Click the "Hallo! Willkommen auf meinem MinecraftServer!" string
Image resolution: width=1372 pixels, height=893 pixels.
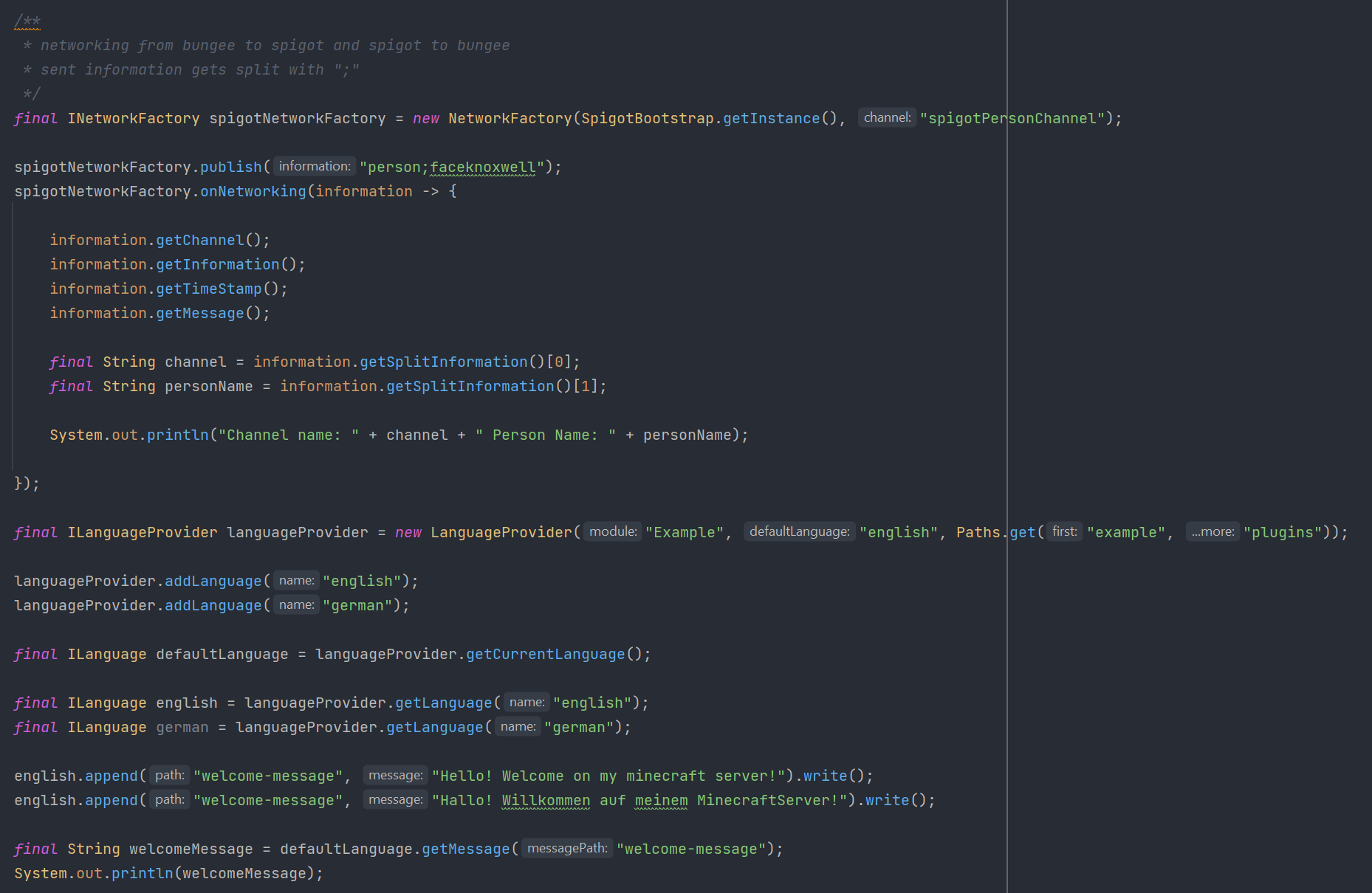click(639, 800)
